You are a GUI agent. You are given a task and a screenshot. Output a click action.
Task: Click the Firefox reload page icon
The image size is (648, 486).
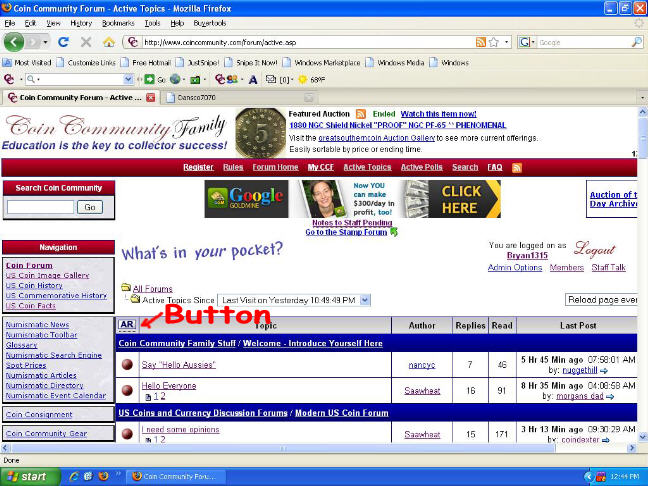pyautogui.click(x=63, y=42)
